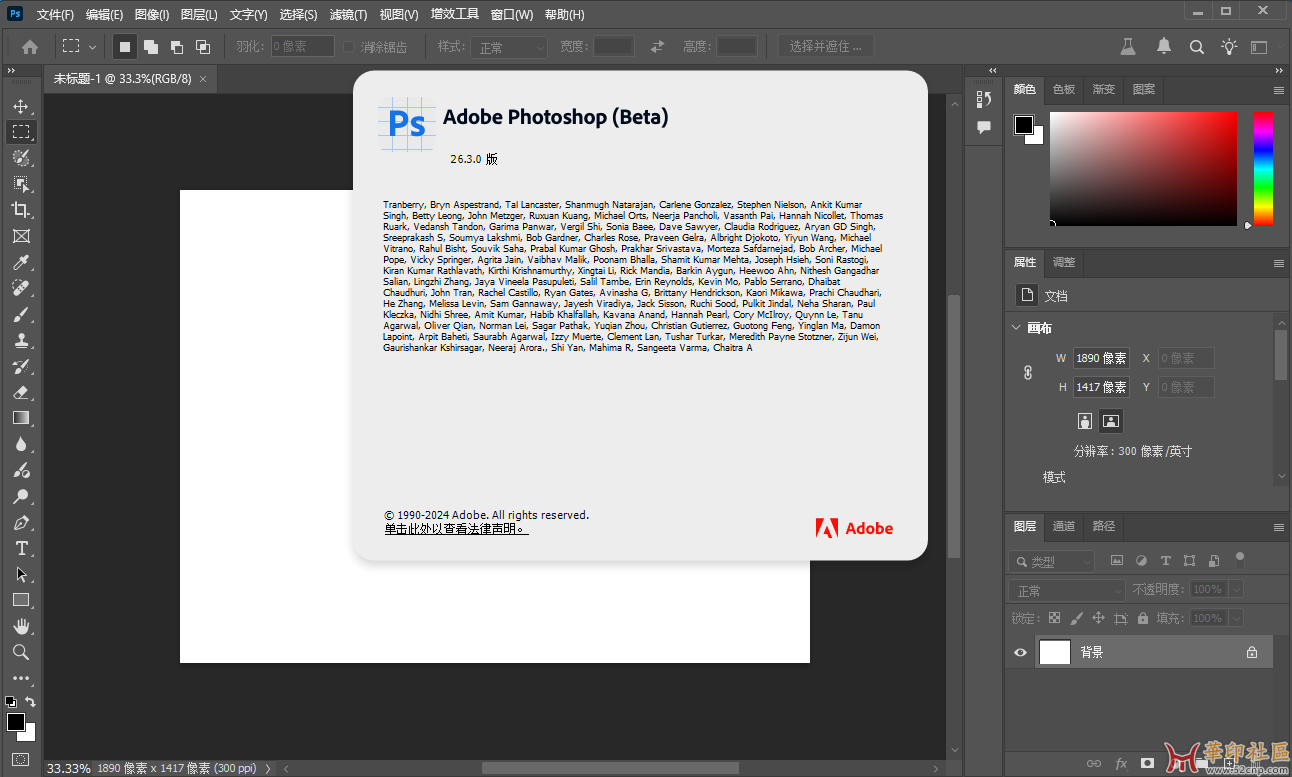Screen dimensions: 1292x777
Task: Open the 图层(L) menu
Action: pyautogui.click(x=199, y=15)
